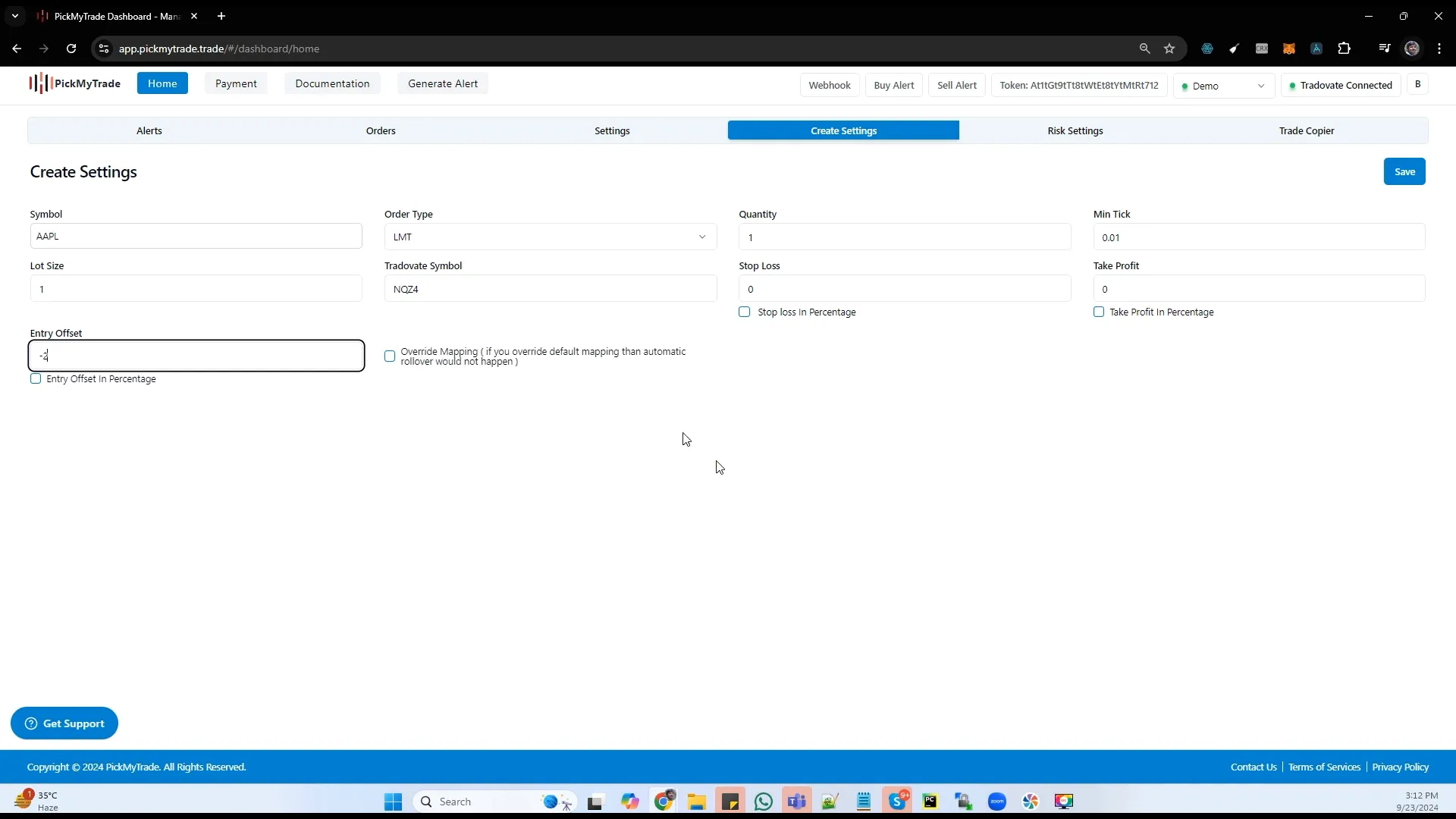1456x819 pixels.
Task: Click the Save button
Action: click(x=1404, y=171)
